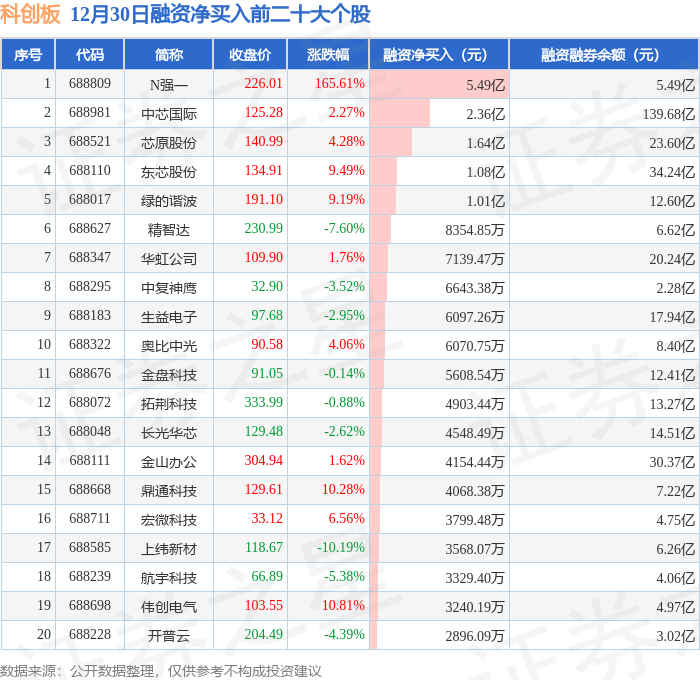Click closing price 32.90
This screenshot has width=700, height=680.
(267, 287)
